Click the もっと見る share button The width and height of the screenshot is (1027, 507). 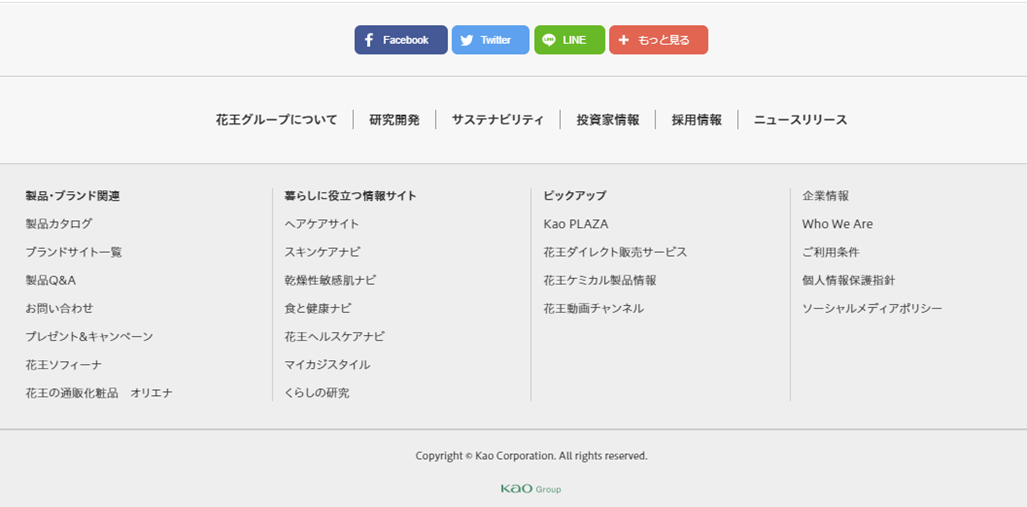(x=658, y=40)
